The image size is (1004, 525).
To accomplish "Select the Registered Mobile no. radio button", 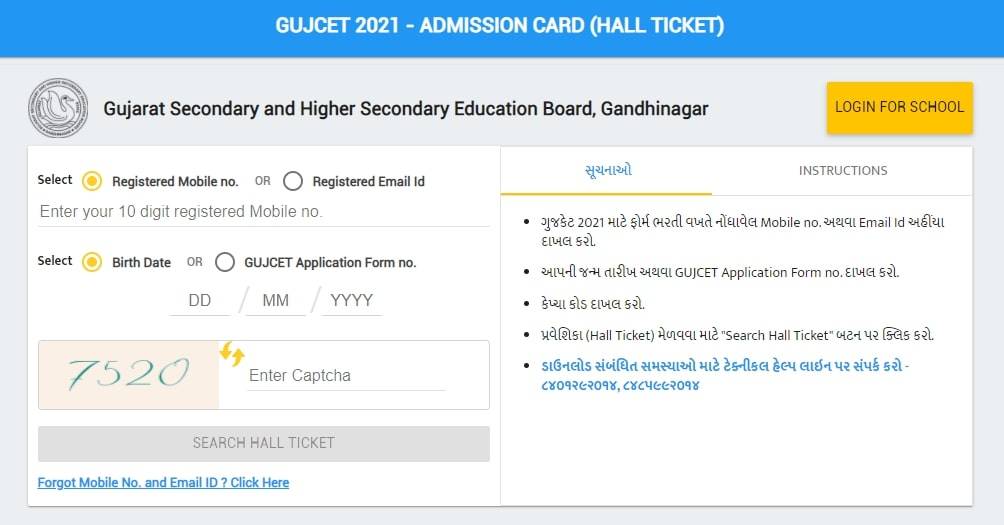I will 93,181.
